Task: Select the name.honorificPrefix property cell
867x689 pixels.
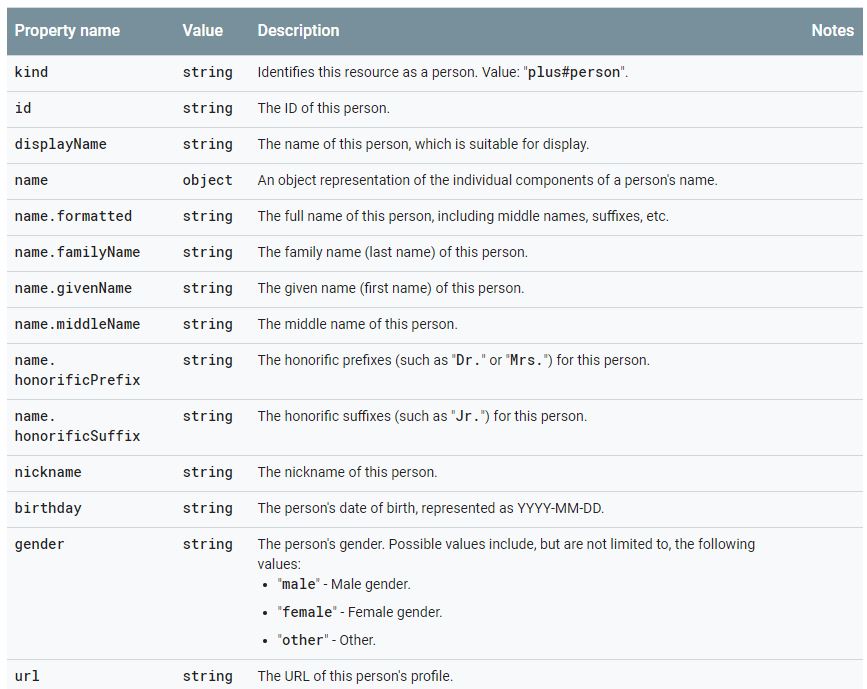Action: [x=77, y=370]
